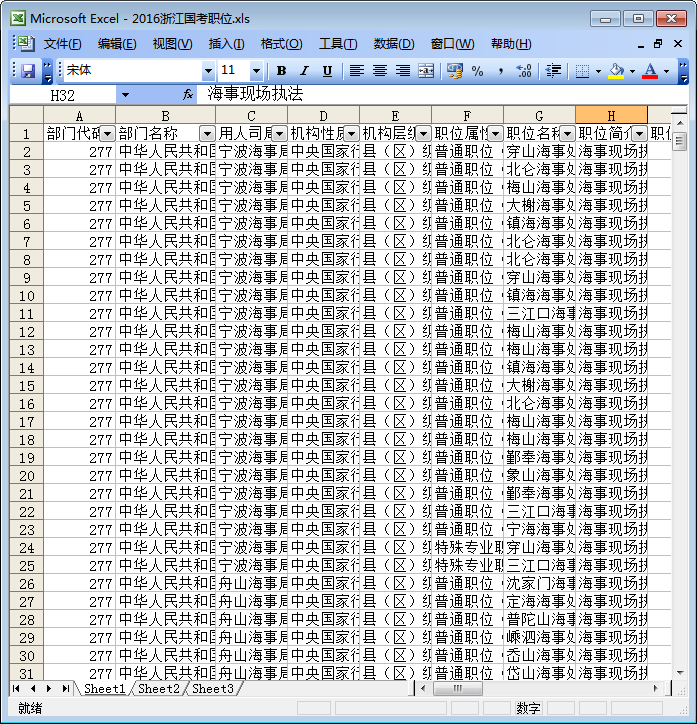Align cell text to the left
The image size is (697, 724).
pos(356,71)
